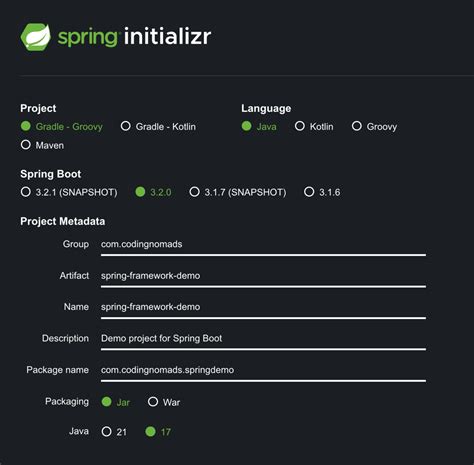Select Gradle - Groovy project option
Image resolution: width=474 pixels, height=465 pixels.
pos(62,127)
